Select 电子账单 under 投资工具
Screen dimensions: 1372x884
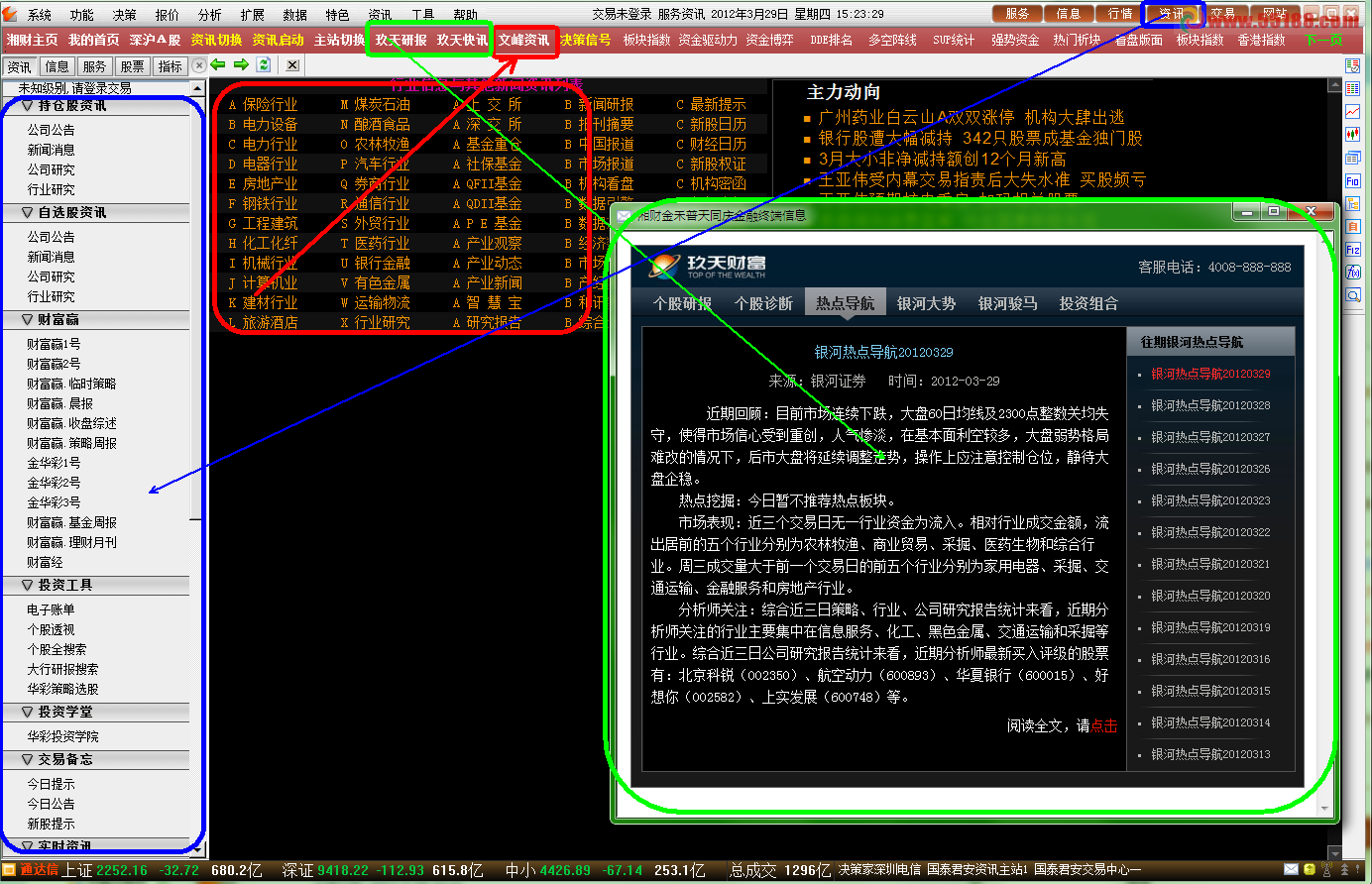click(x=51, y=609)
